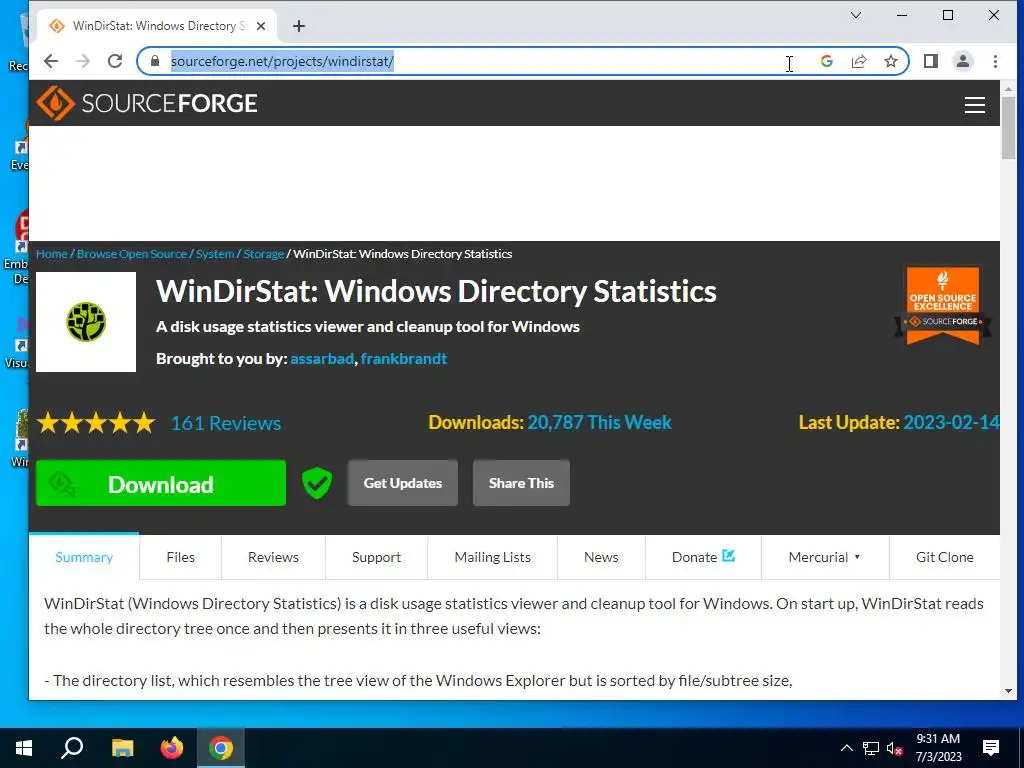Click the green security shield checkmark

point(317,483)
